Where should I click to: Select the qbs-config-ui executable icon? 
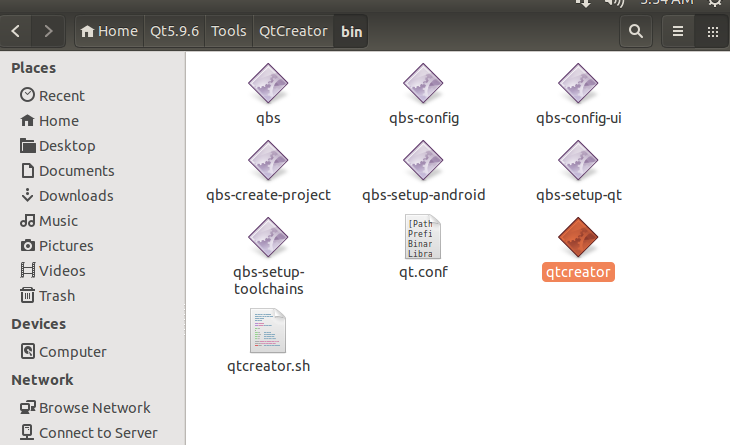point(578,83)
